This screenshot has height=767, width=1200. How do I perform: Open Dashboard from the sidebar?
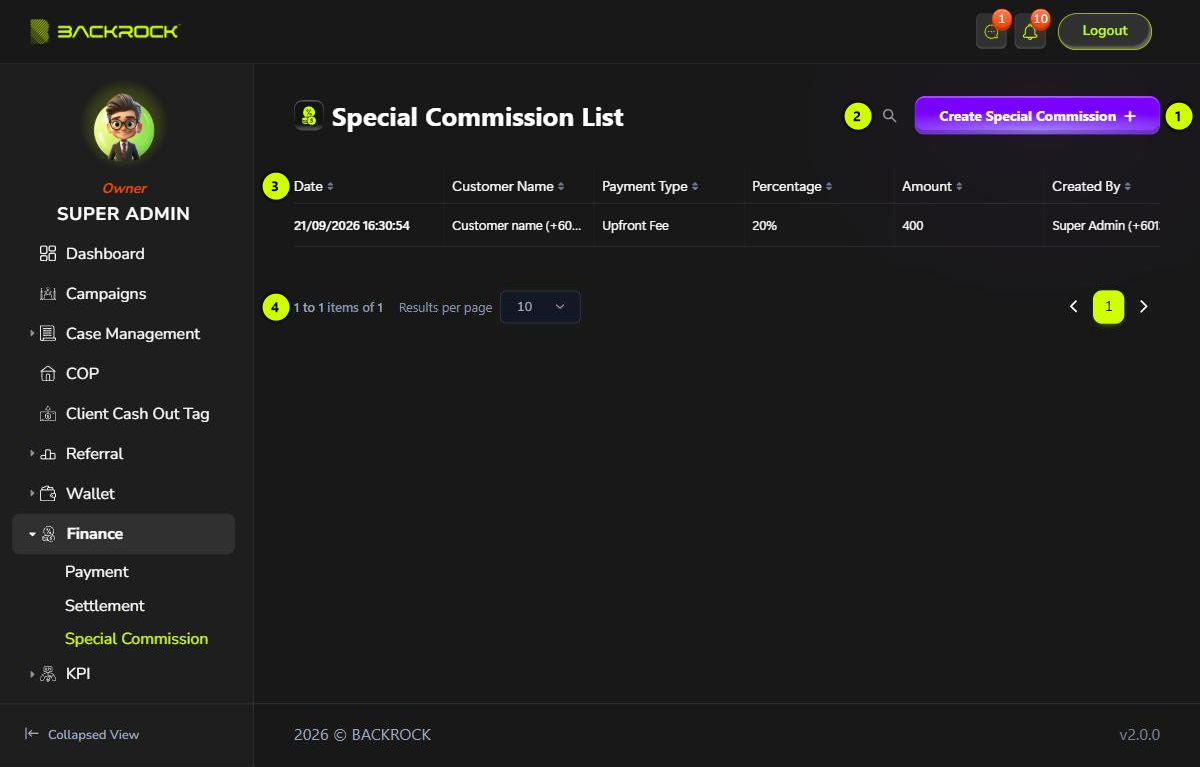(x=105, y=254)
